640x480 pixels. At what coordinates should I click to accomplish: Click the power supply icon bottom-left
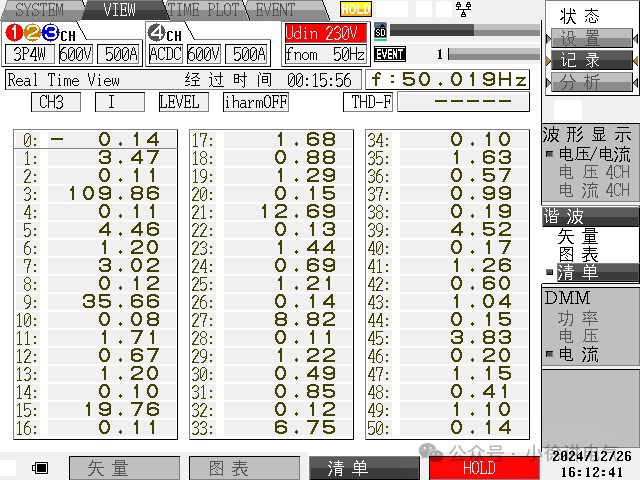coord(41,467)
